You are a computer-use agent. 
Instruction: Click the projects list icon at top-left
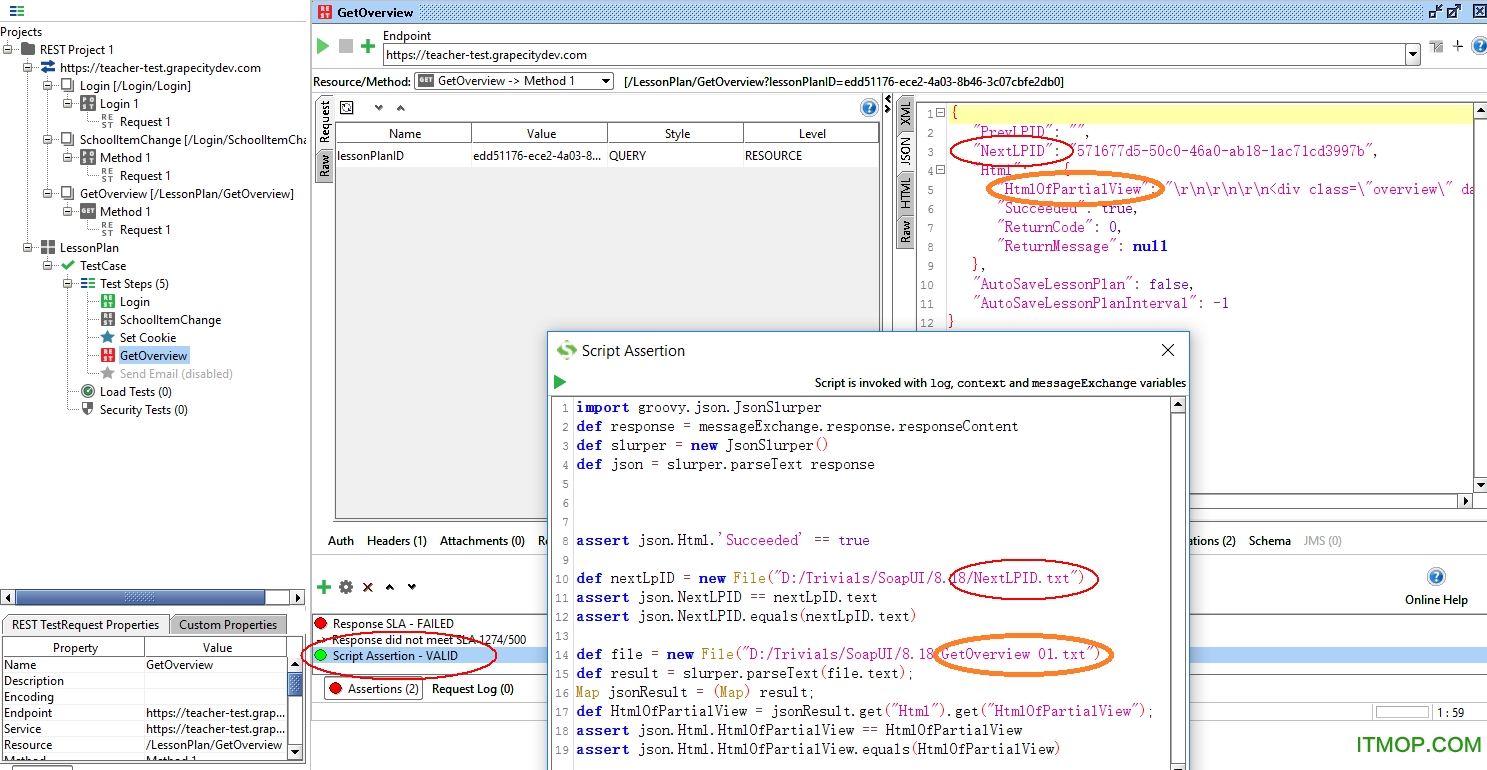click(17, 11)
